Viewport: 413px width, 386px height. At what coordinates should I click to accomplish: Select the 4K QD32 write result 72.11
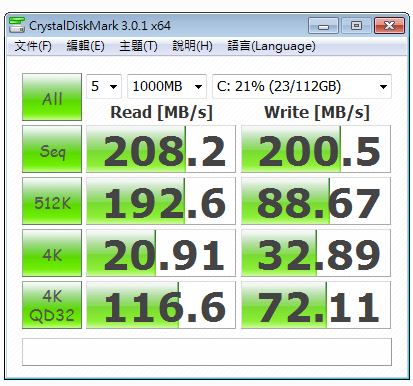click(x=316, y=305)
